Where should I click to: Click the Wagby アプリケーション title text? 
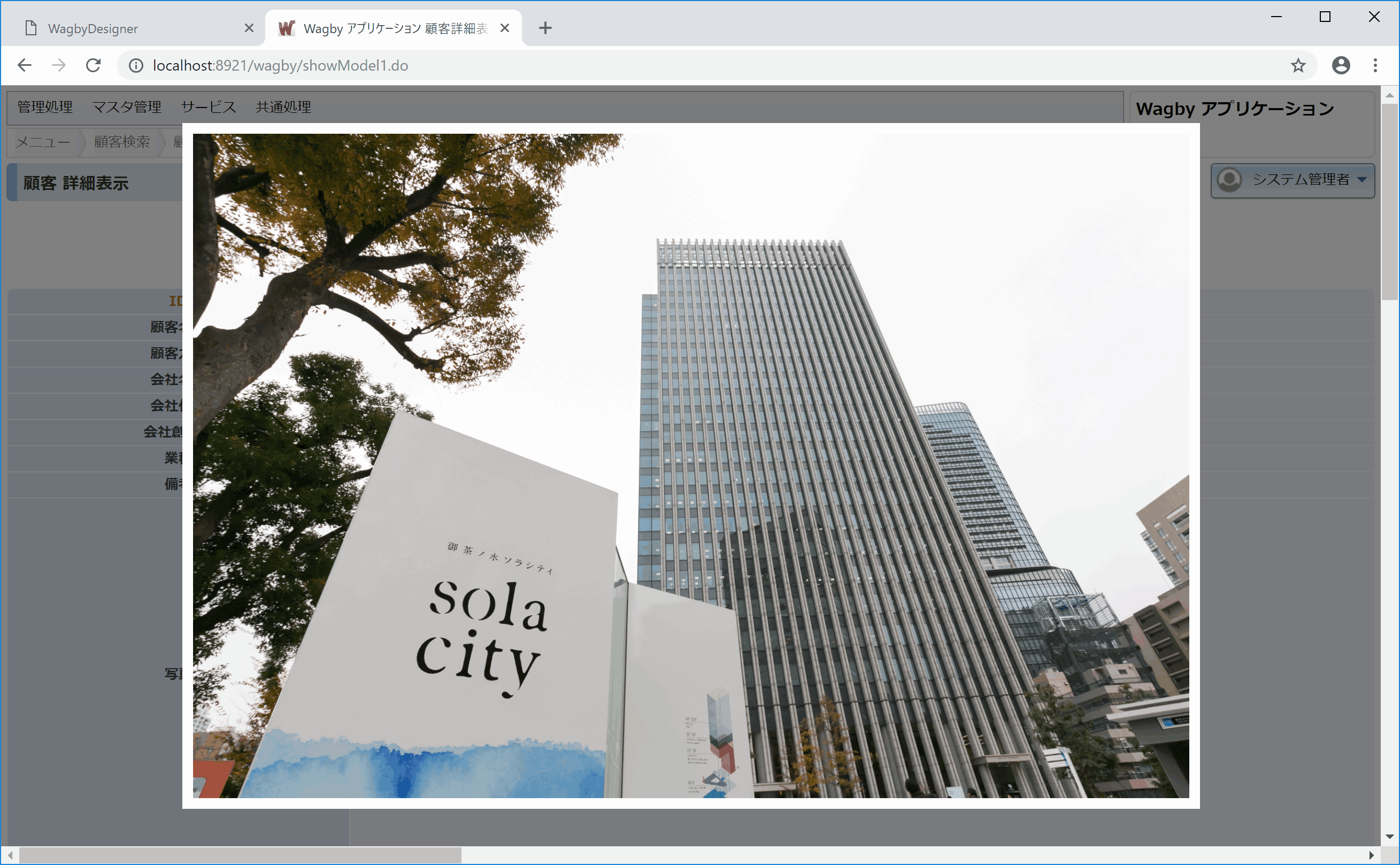point(1235,109)
